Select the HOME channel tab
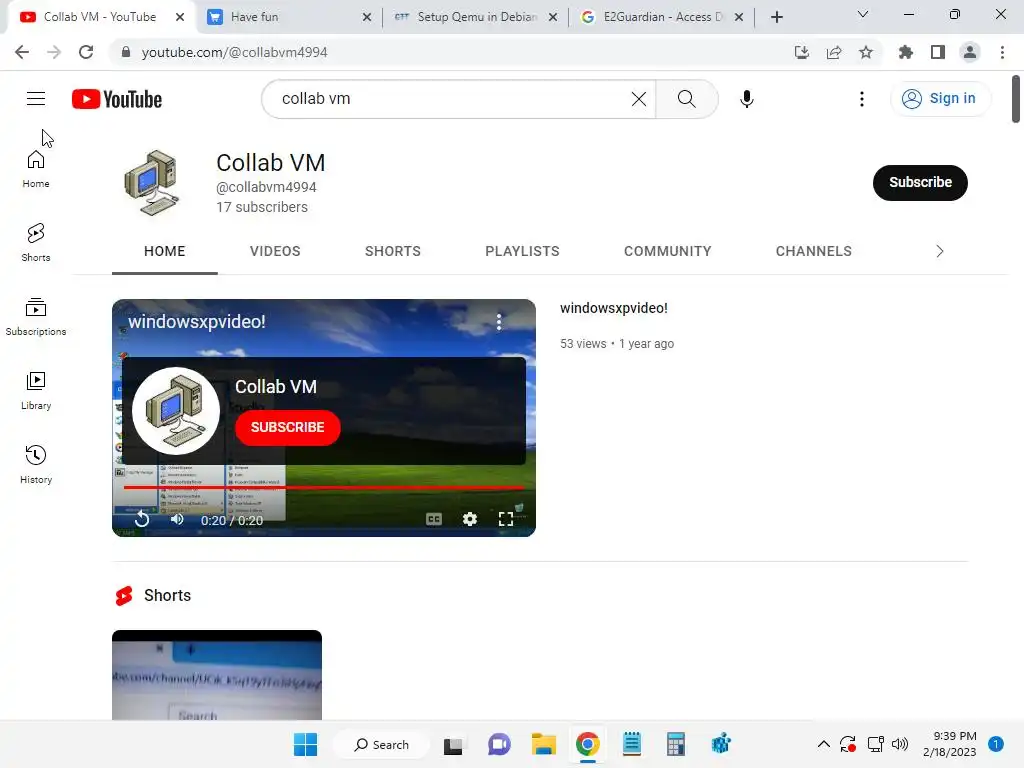This screenshot has height=768, width=1024. pyautogui.click(x=165, y=251)
